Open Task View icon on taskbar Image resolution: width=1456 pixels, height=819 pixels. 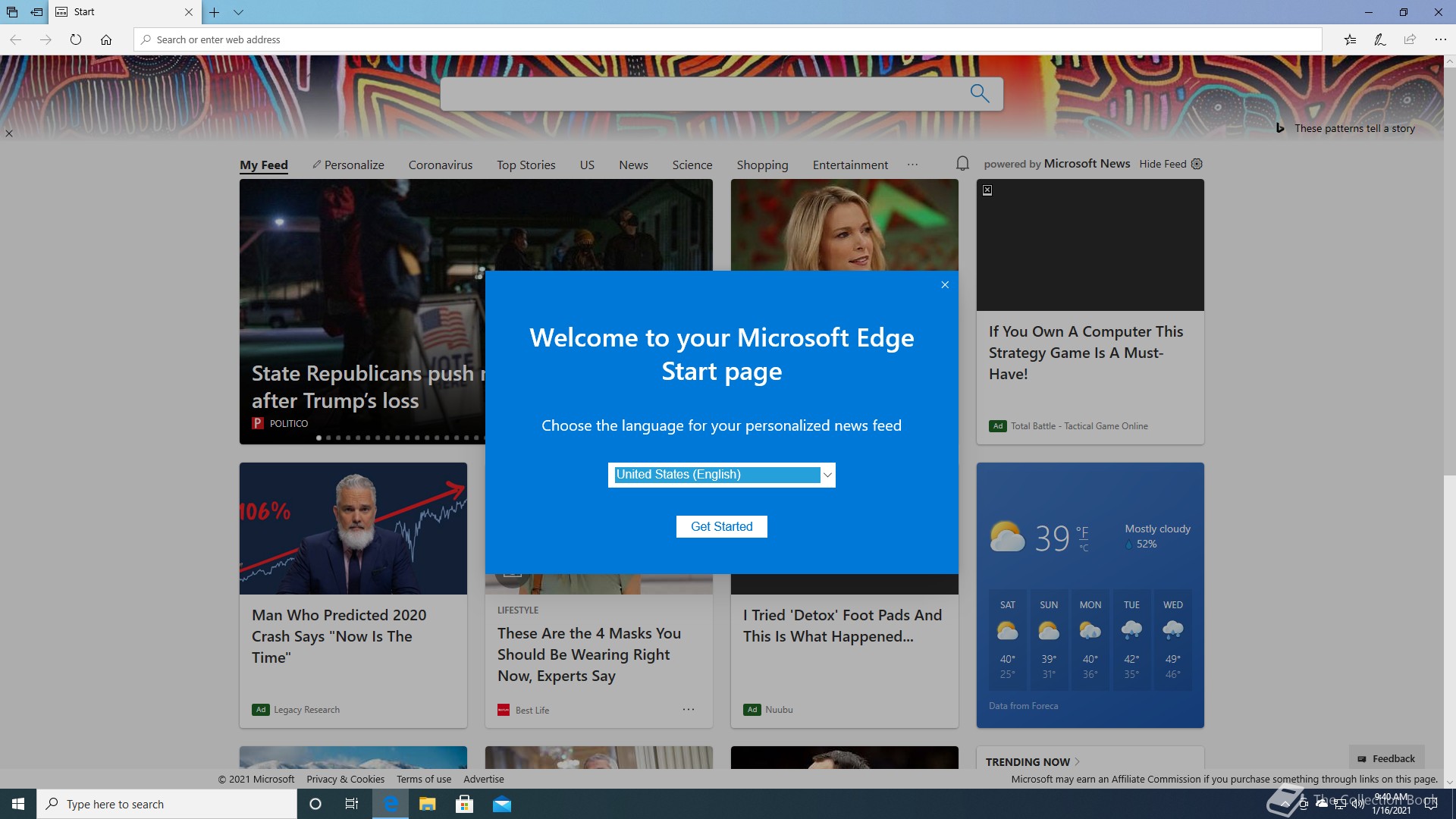click(352, 804)
